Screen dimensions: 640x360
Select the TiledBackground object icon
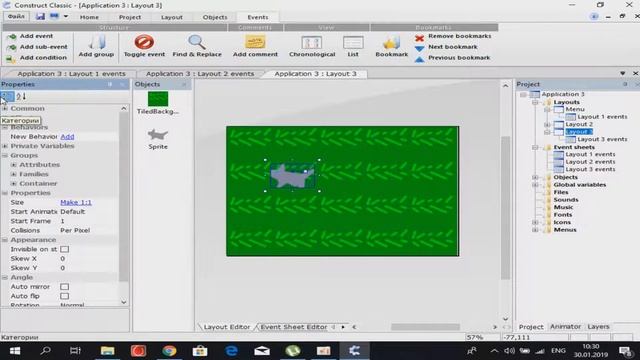(158, 99)
